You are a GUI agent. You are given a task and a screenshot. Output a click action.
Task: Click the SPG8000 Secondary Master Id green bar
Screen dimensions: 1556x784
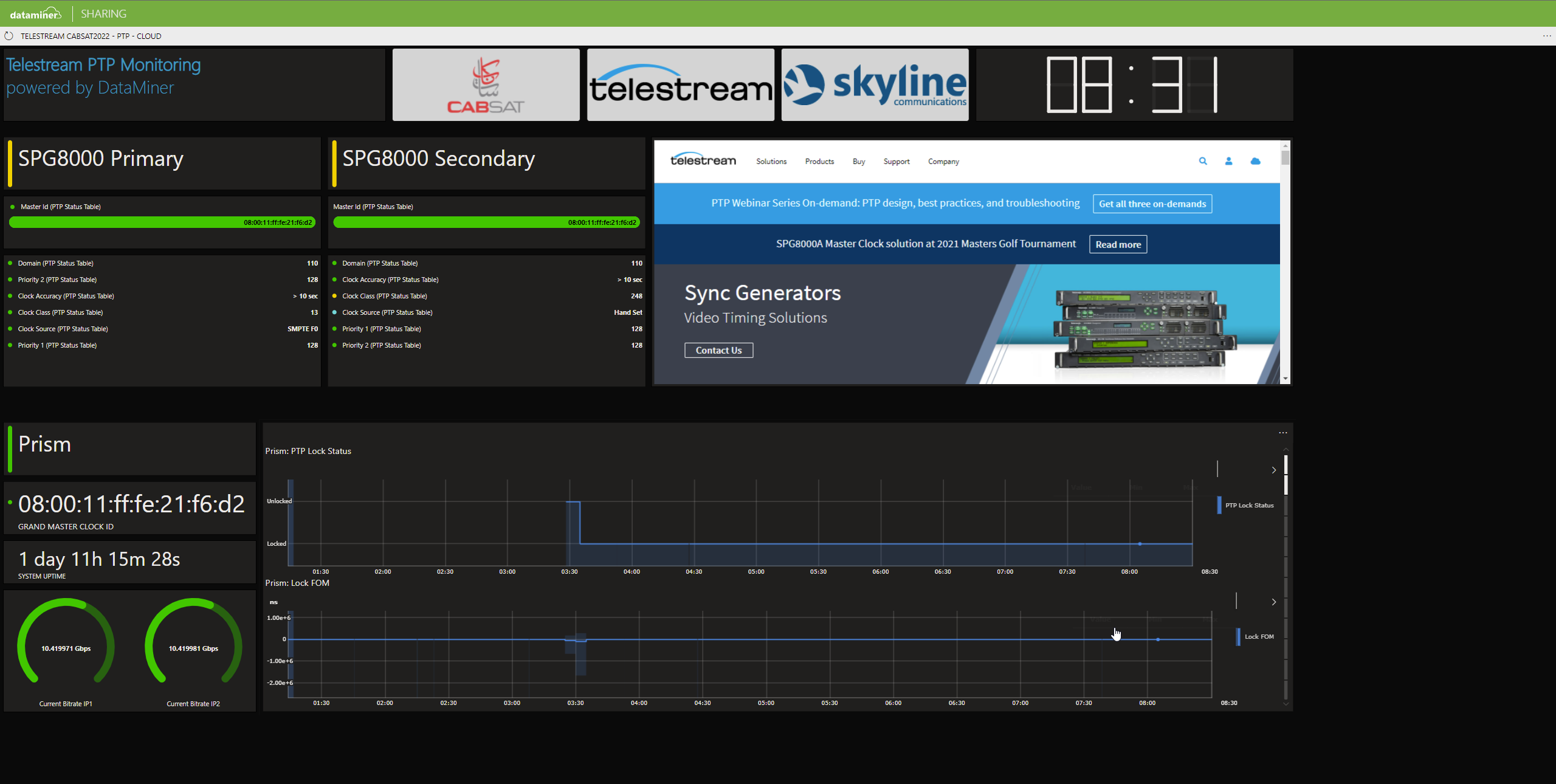(x=486, y=222)
